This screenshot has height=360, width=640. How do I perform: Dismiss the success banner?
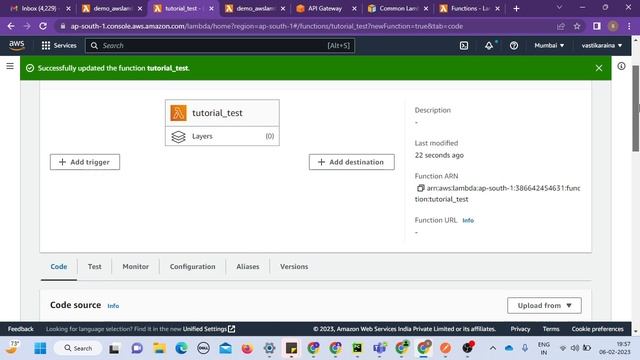599,68
